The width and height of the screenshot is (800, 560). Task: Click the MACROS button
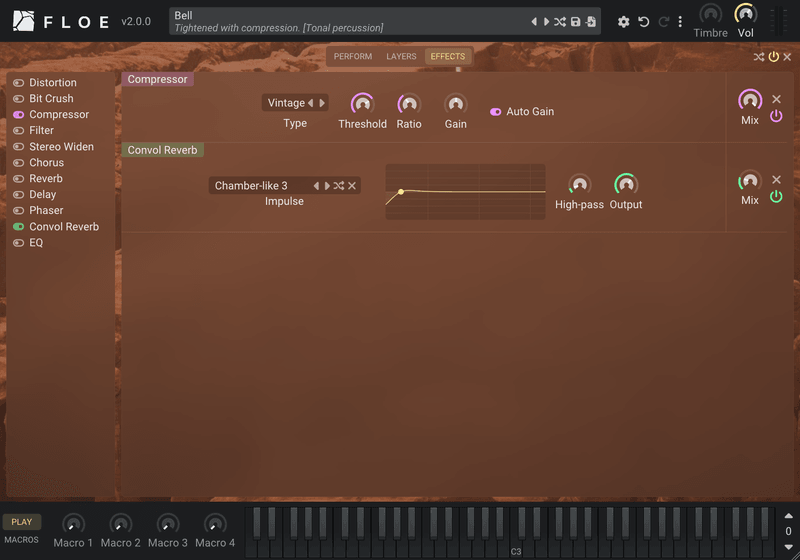click(x=21, y=540)
